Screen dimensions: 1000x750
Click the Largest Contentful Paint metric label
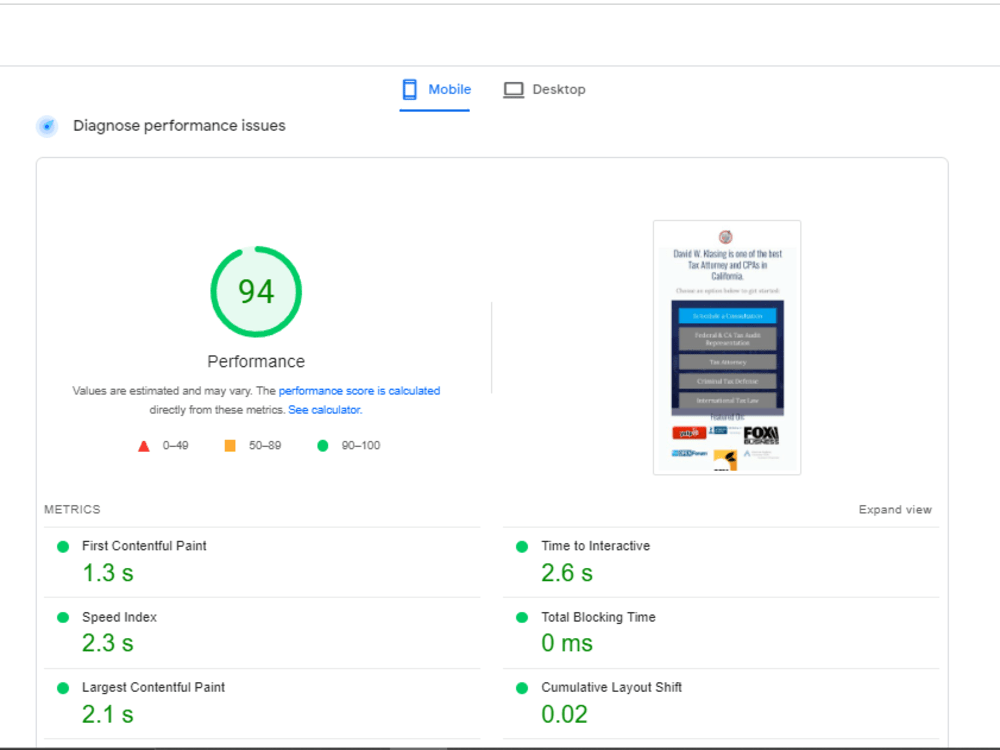pyautogui.click(x=153, y=688)
